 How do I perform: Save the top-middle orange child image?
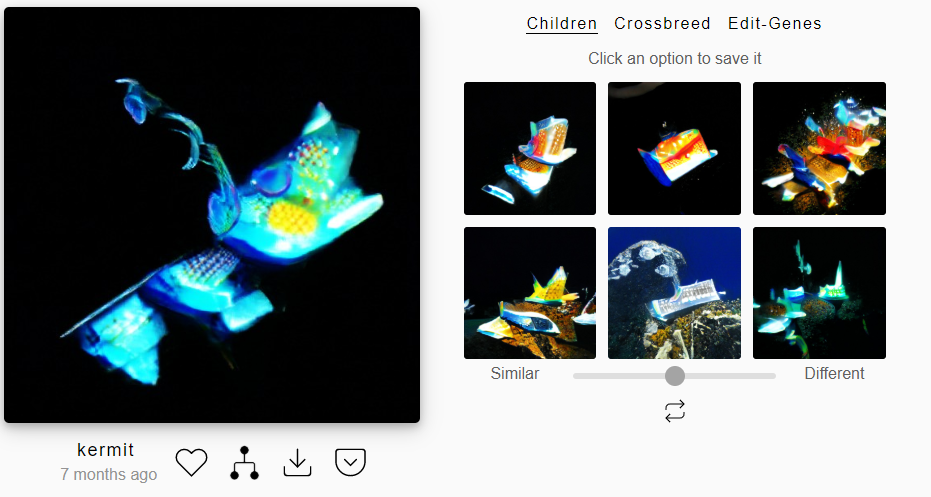point(674,148)
